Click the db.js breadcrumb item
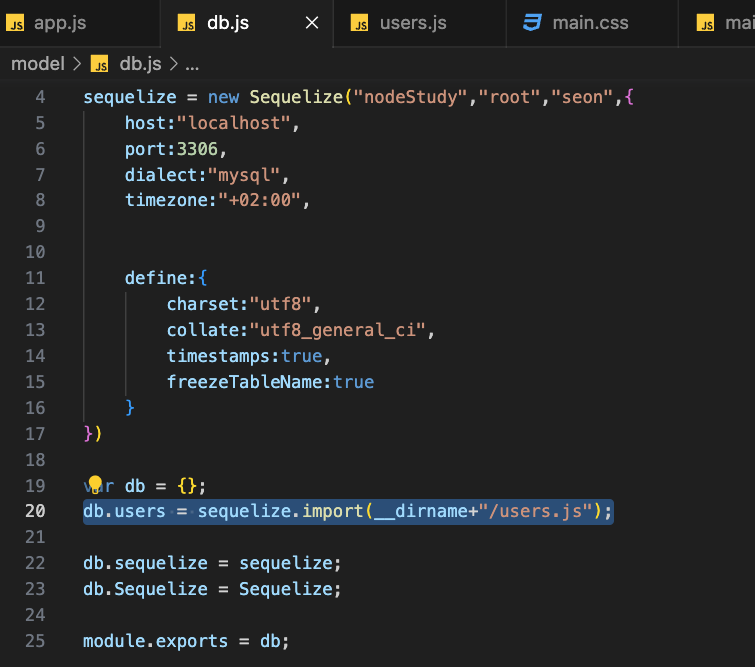Viewport: 755px width, 667px height. point(140,64)
